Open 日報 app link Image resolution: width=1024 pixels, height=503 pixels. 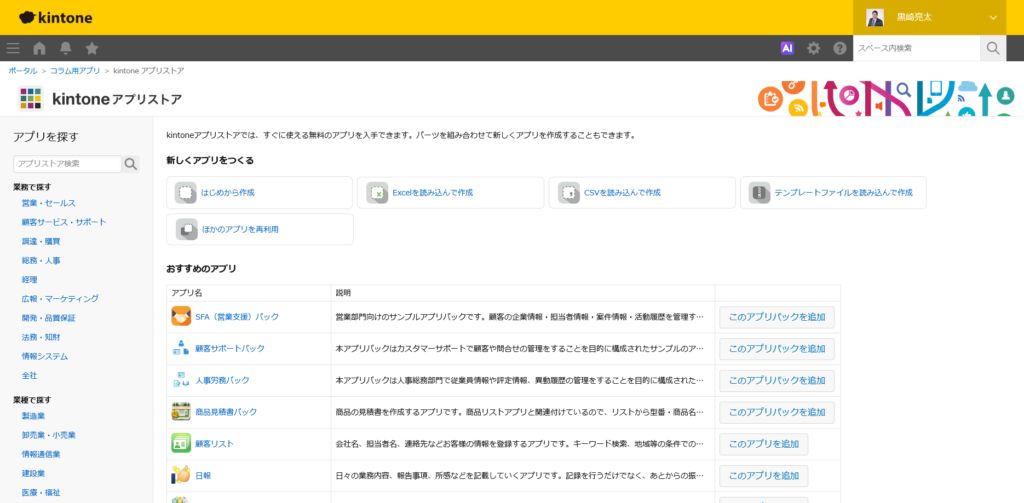coord(203,476)
